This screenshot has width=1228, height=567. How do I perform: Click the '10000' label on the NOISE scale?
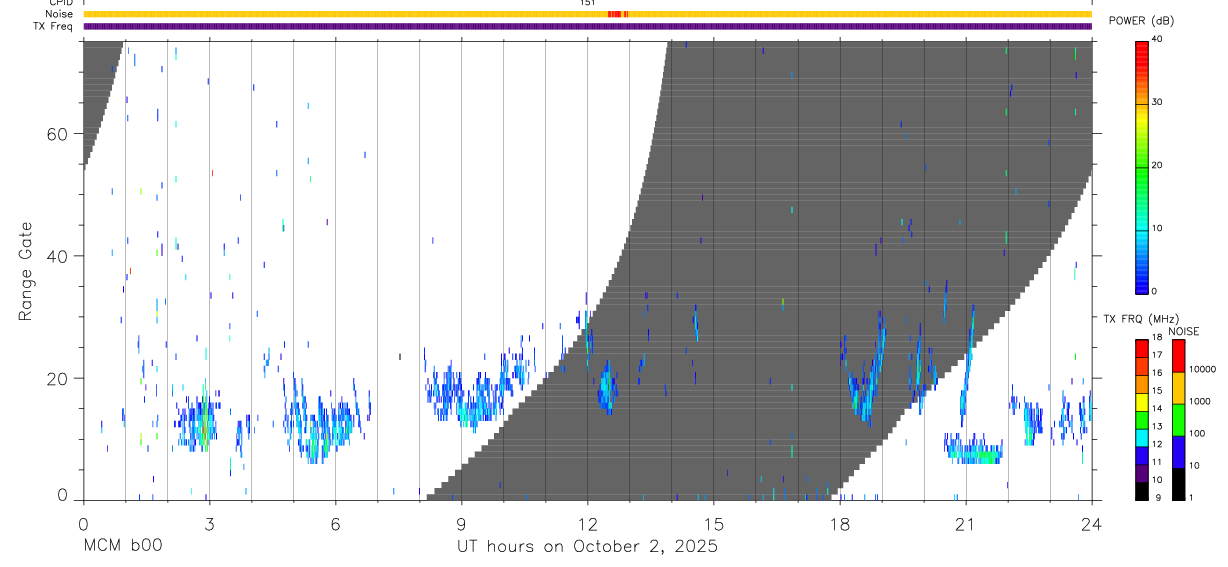(x=1203, y=369)
